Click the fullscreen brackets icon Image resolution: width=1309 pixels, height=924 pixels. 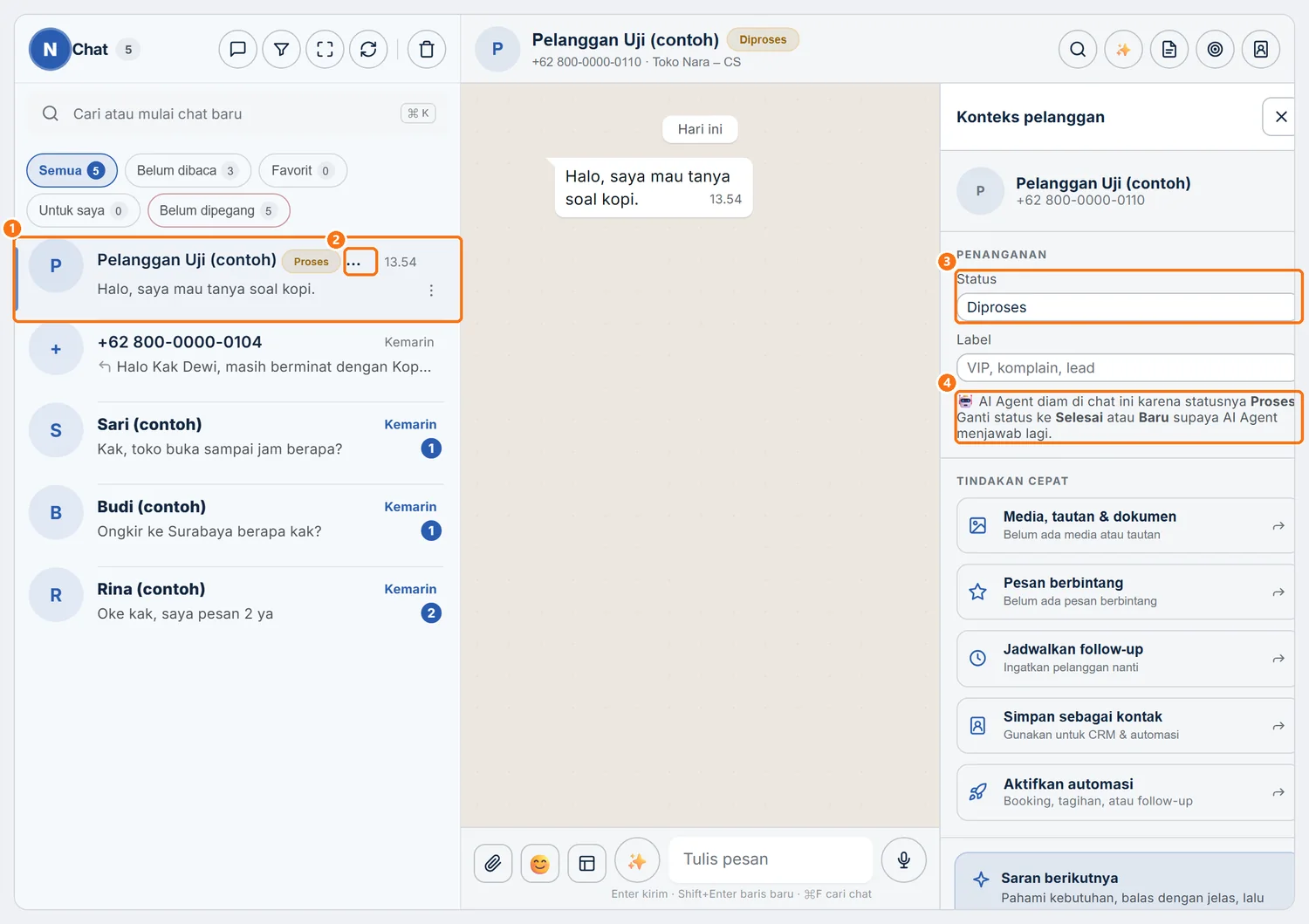pyautogui.click(x=325, y=50)
